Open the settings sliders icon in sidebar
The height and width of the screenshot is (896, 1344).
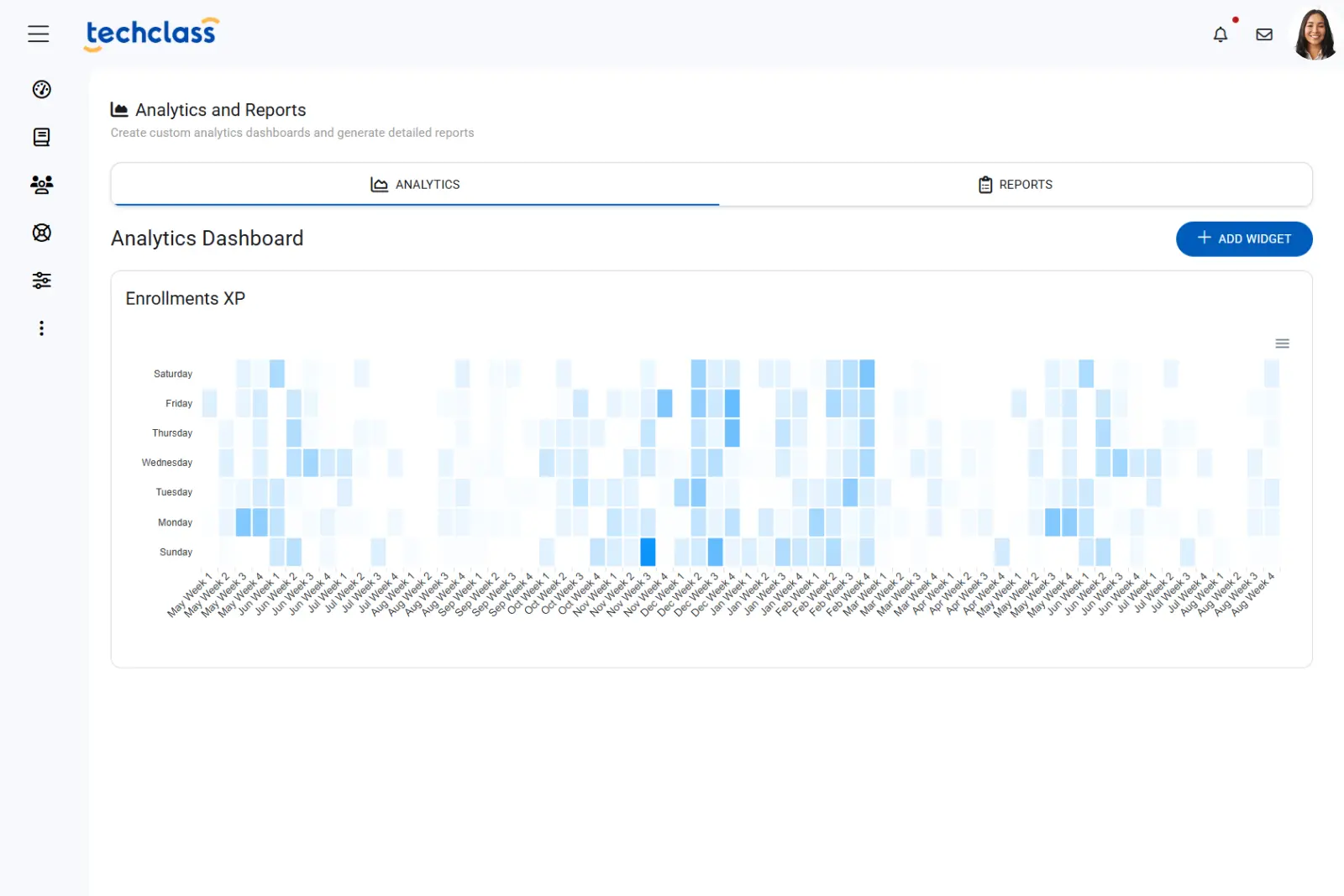[x=41, y=280]
